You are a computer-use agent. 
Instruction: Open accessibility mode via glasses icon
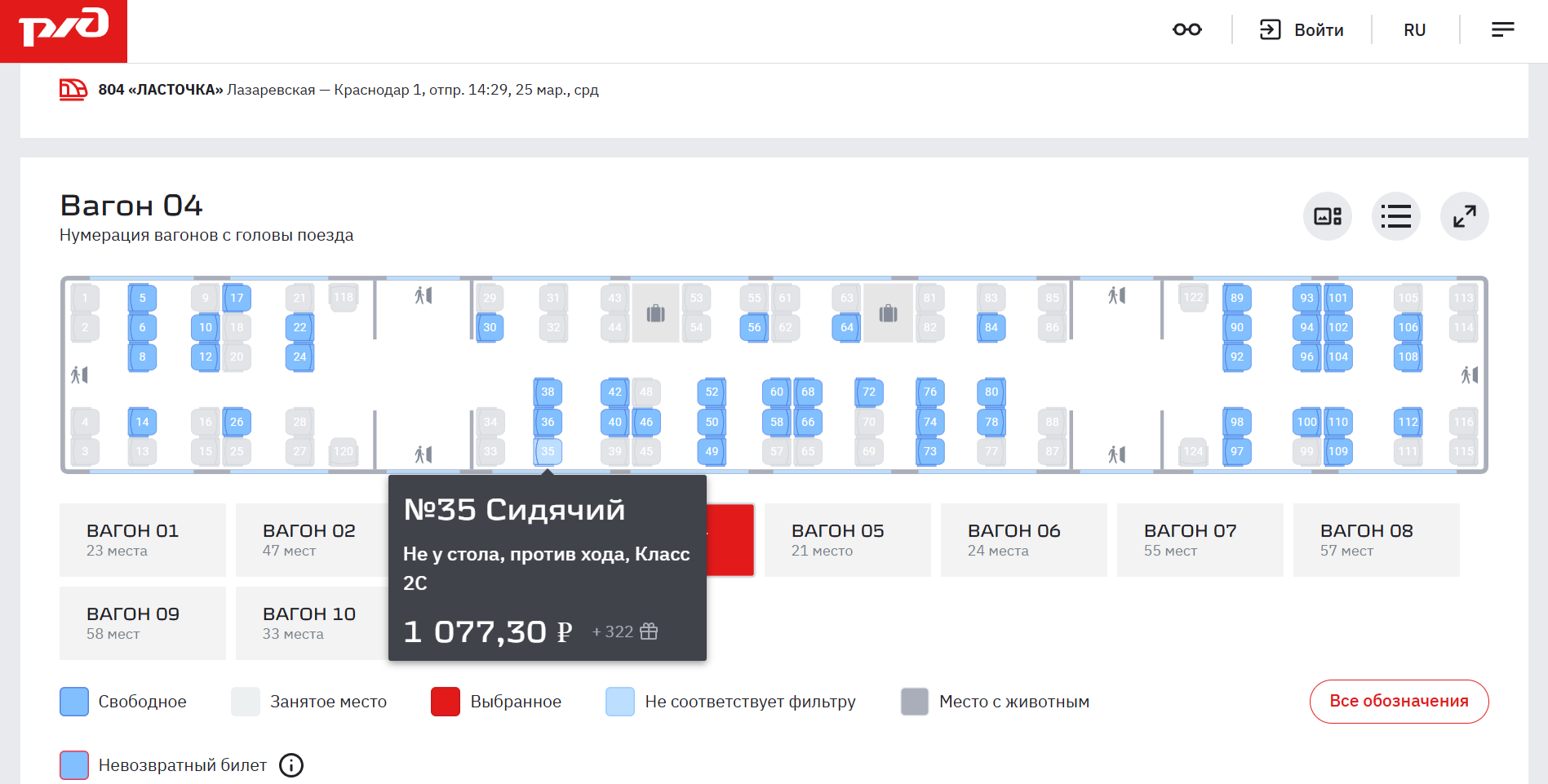click(x=1187, y=30)
